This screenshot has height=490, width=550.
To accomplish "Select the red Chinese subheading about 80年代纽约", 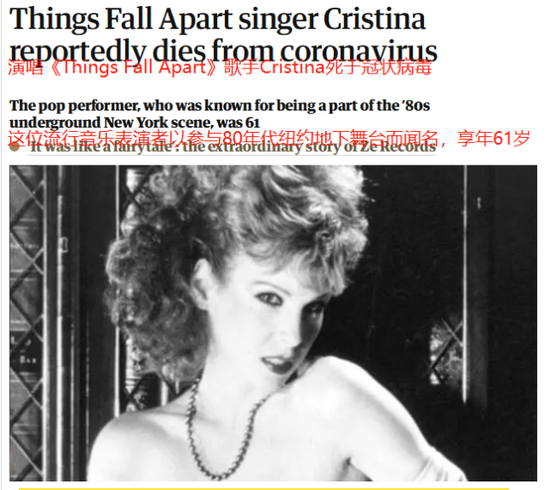I will click(x=269, y=139).
